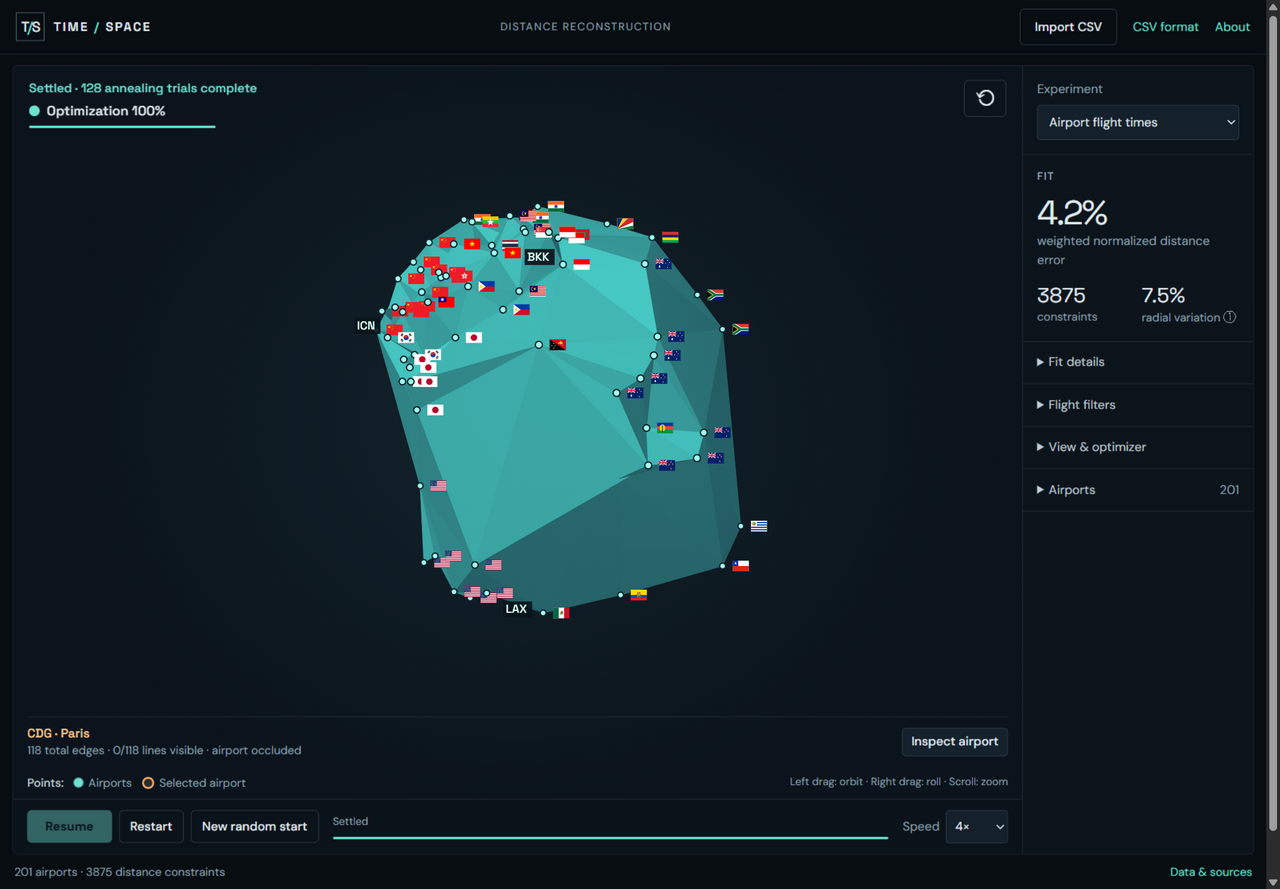Select the Seychelles flag airport marker
This screenshot has width=1280, height=889.
pyautogui.click(x=625, y=224)
